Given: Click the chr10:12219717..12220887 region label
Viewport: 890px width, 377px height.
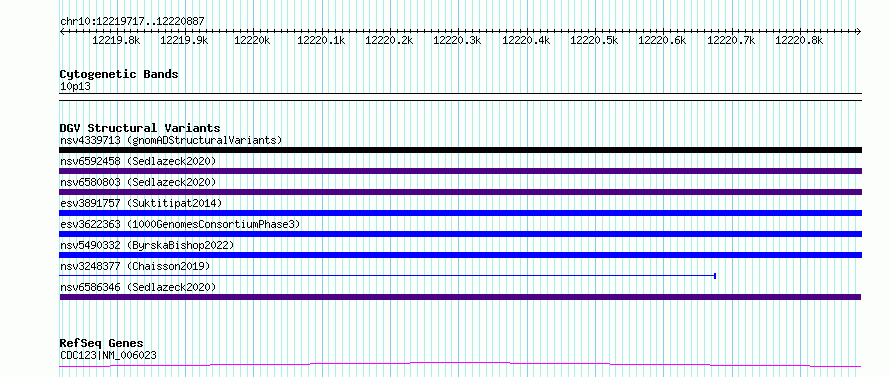Looking at the screenshot, I should click(132, 22).
